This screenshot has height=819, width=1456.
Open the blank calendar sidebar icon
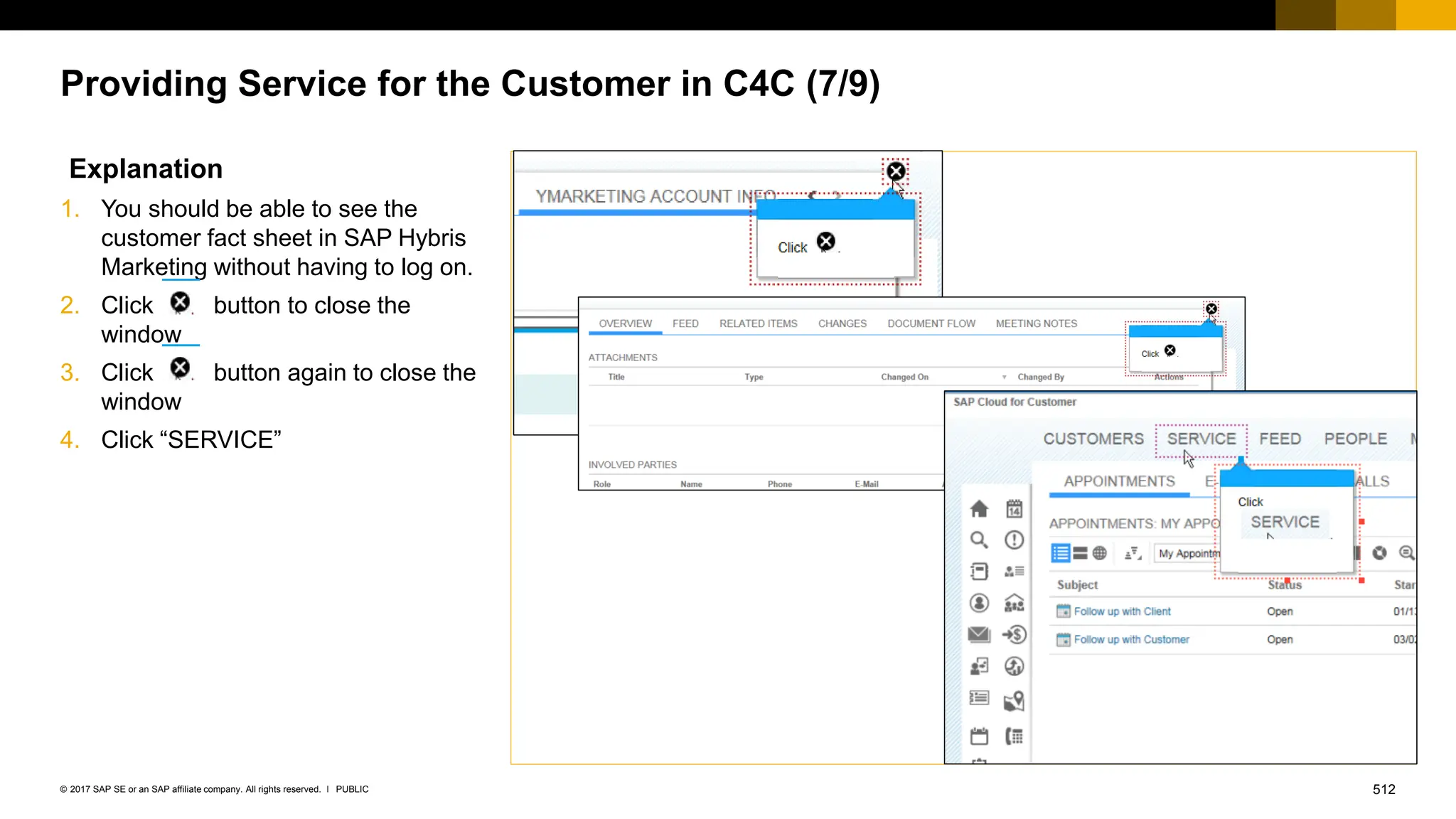pyautogui.click(x=979, y=736)
